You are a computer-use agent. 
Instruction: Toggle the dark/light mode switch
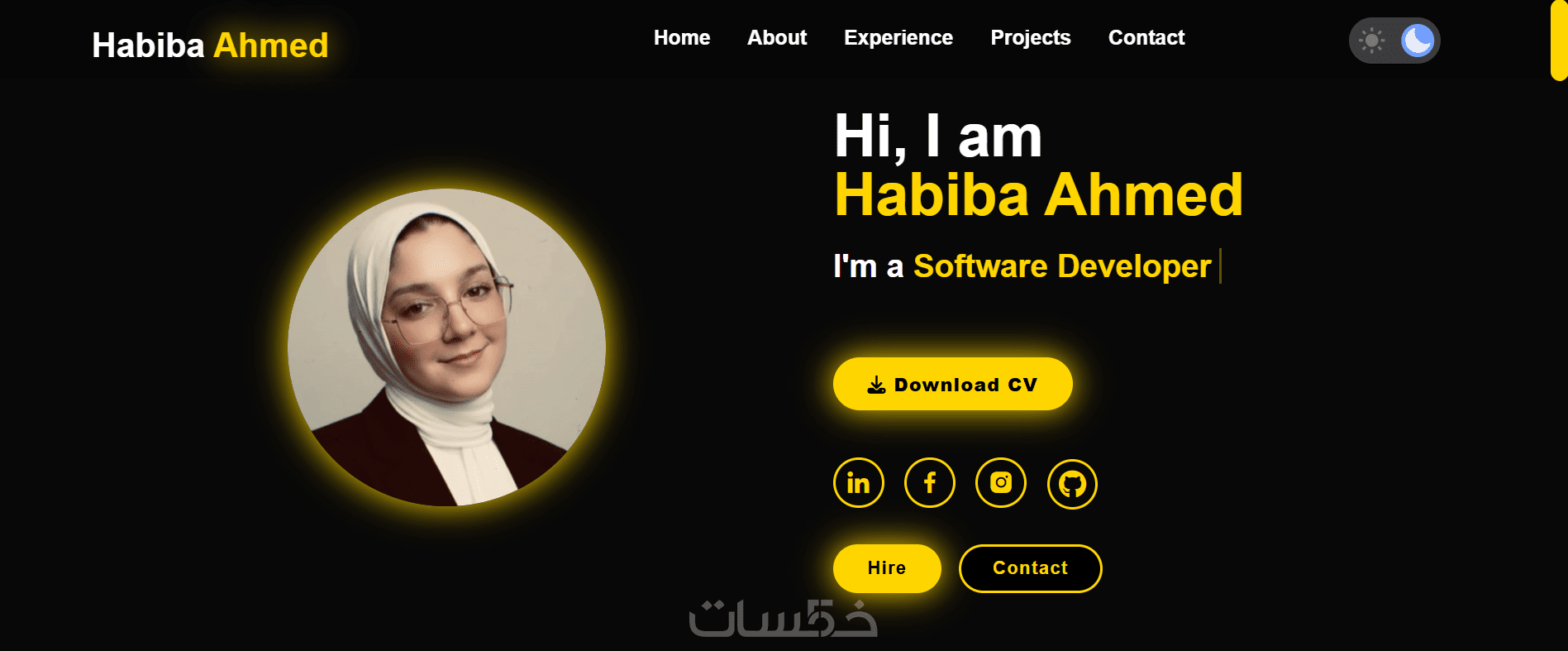click(x=1394, y=41)
